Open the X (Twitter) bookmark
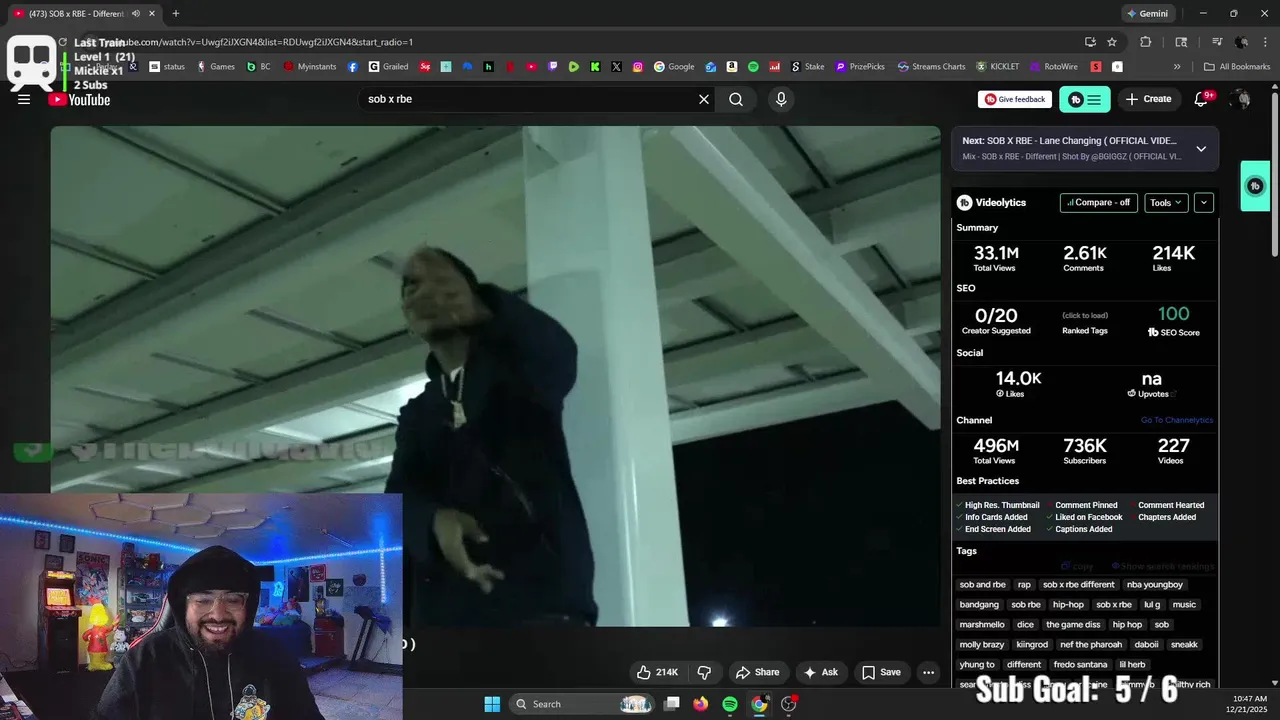 click(616, 67)
